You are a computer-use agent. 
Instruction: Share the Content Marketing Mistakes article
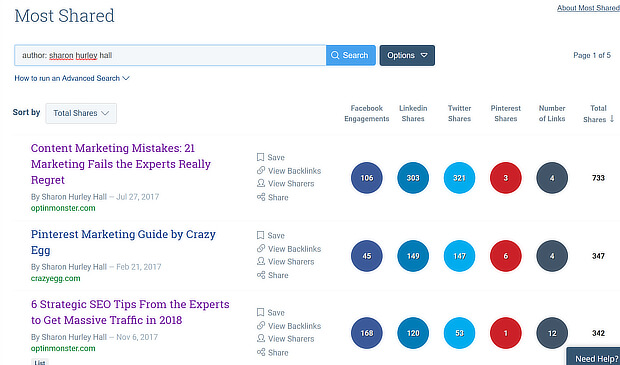272,197
